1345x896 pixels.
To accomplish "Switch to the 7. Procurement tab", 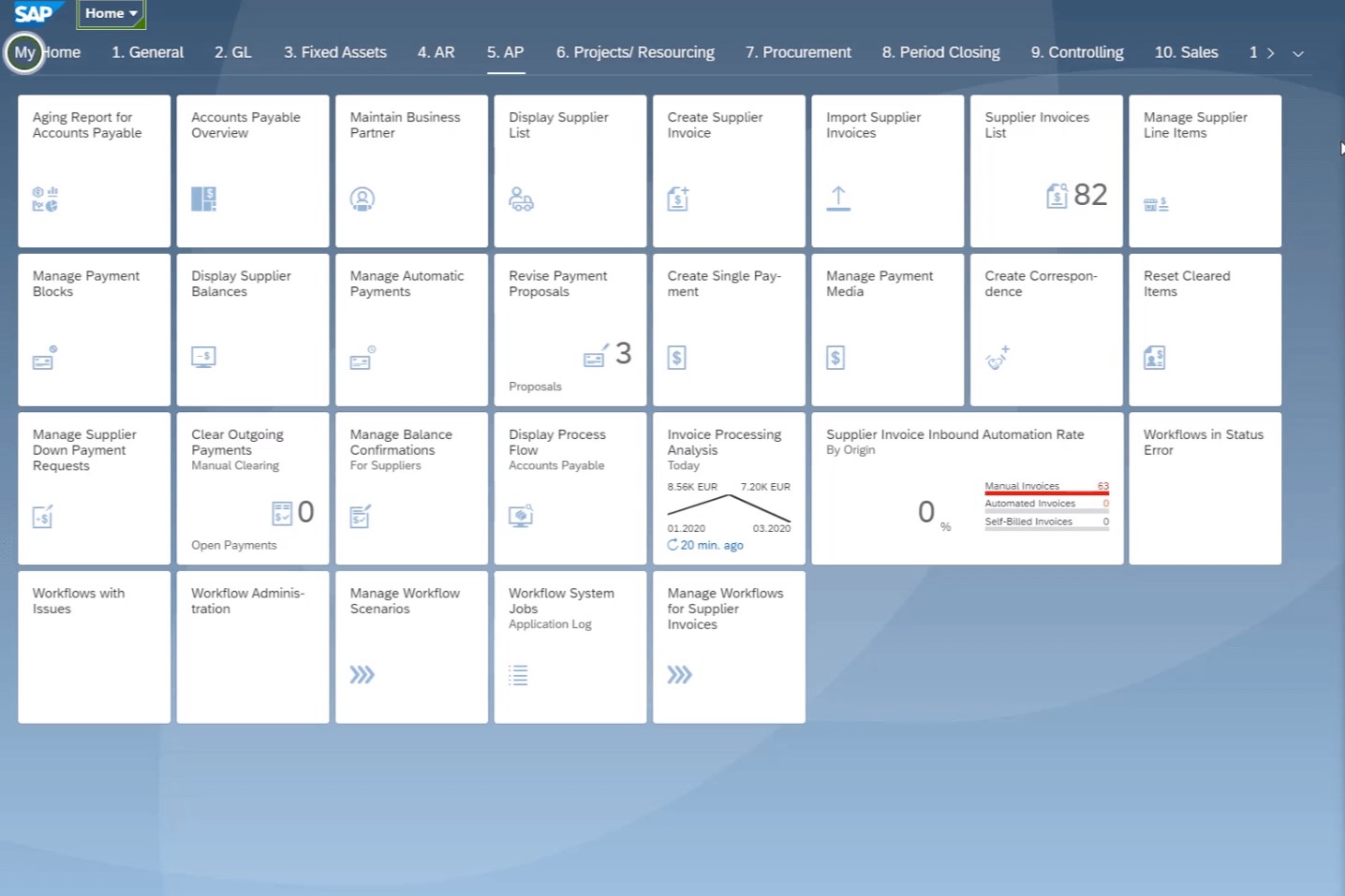I will click(798, 52).
